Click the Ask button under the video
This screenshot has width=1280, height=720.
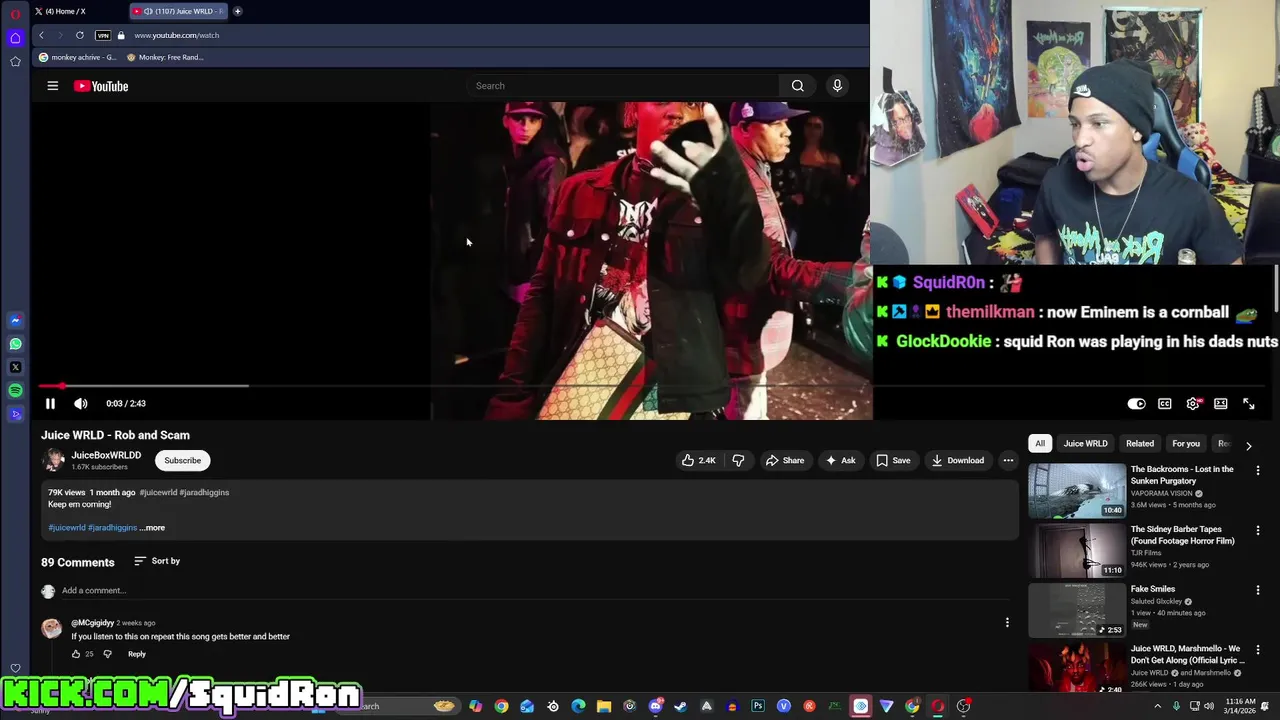click(840, 460)
